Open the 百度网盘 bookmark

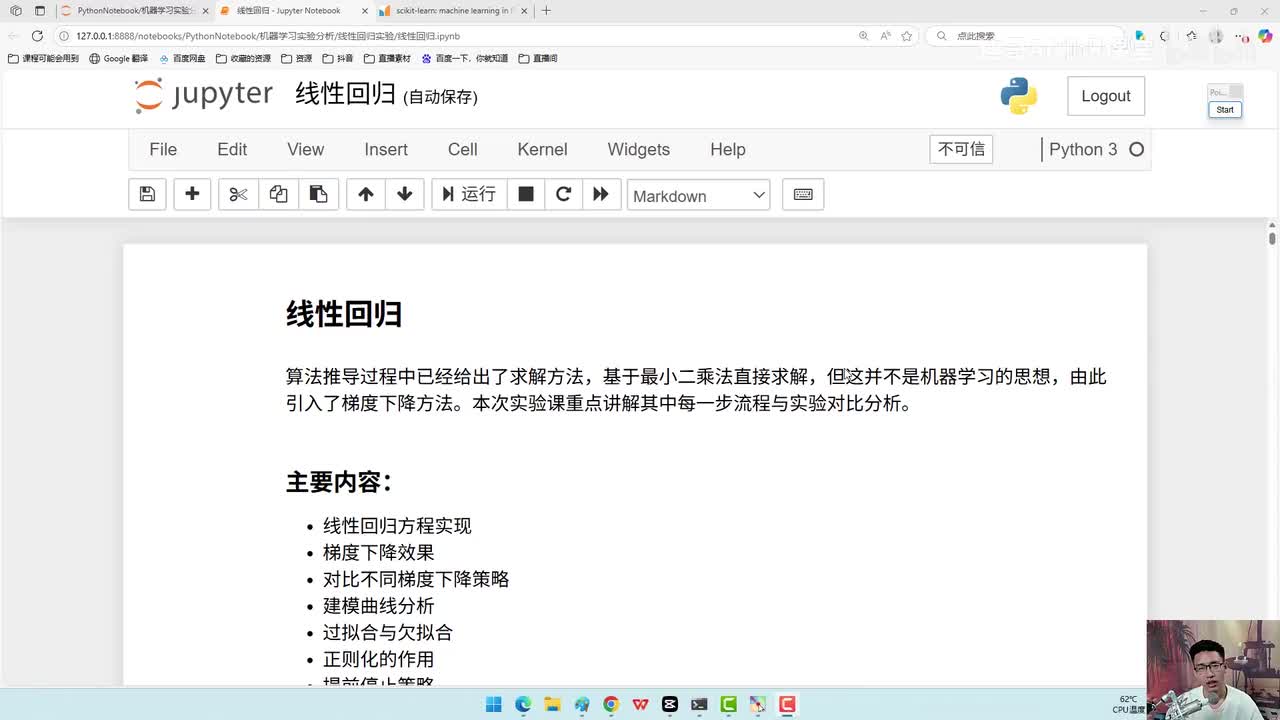[182, 58]
